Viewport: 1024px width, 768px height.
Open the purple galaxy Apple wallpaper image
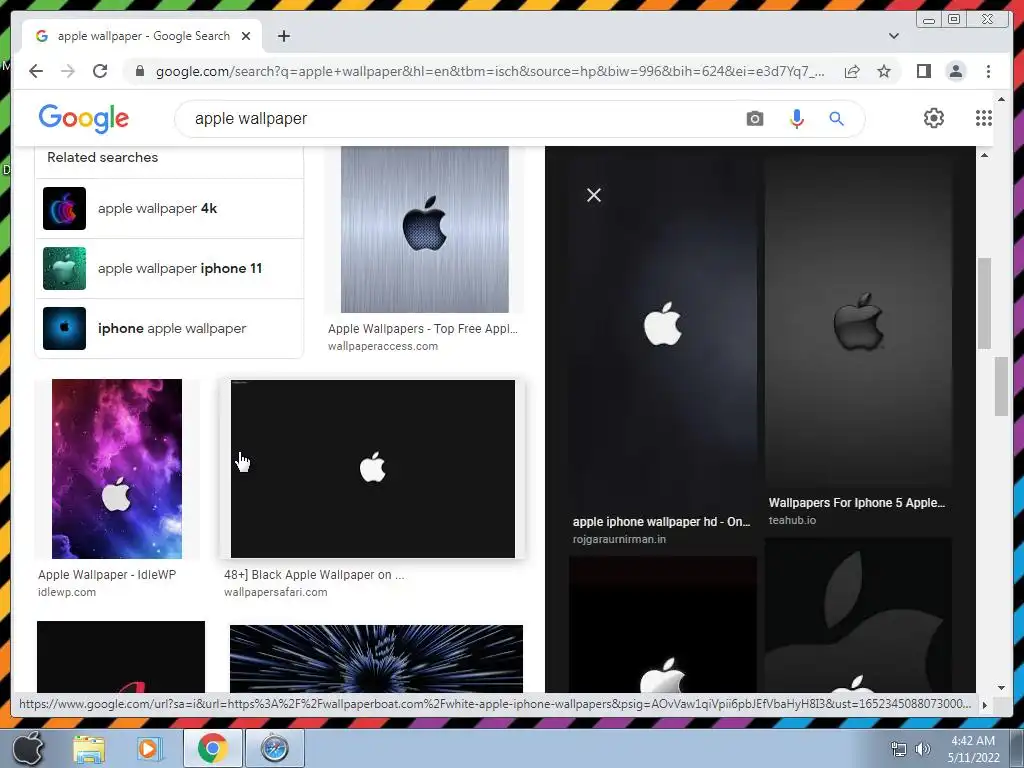point(117,469)
